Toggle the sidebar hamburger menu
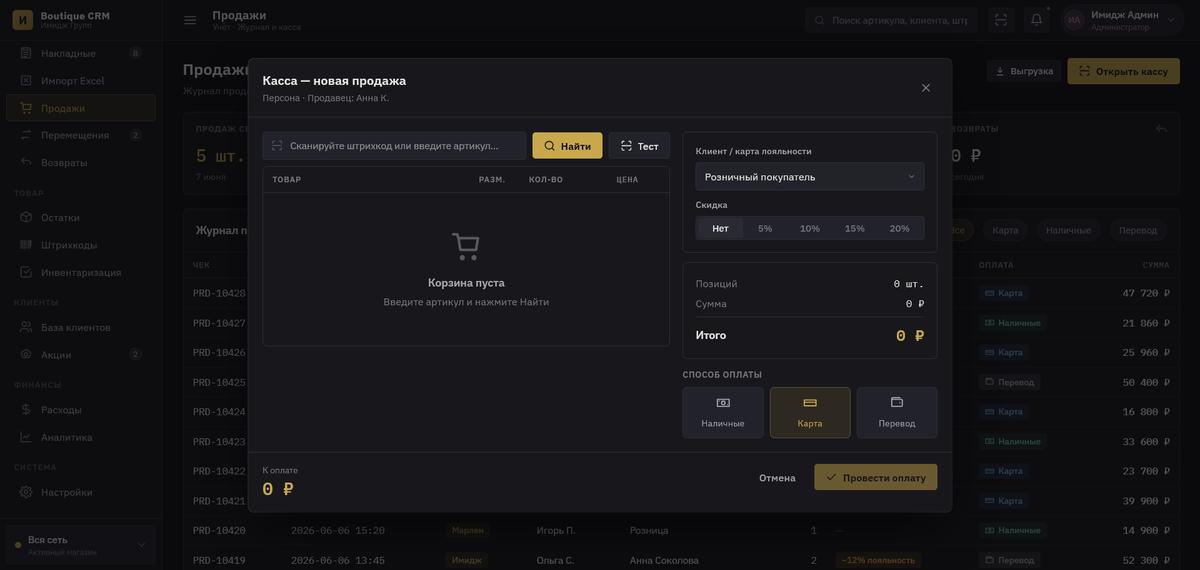 pyautogui.click(x=190, y=20)
